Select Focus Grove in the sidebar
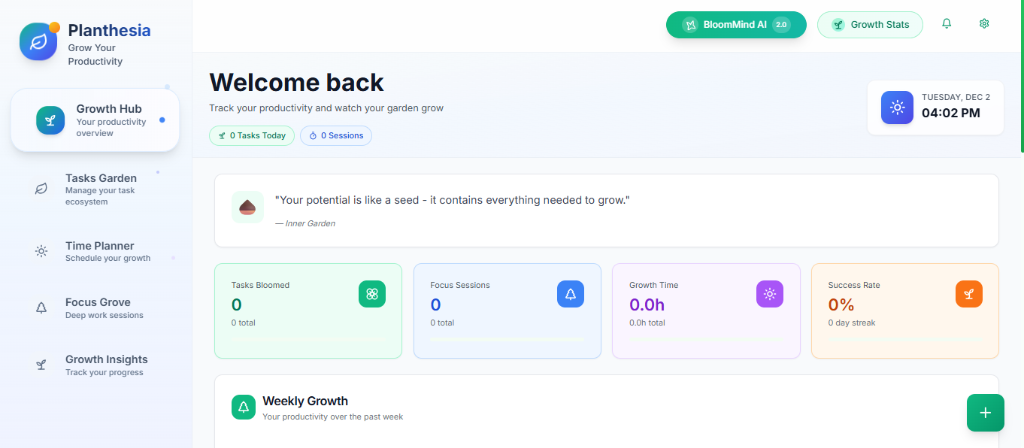 pyautogui.click(x=97, y=308)
